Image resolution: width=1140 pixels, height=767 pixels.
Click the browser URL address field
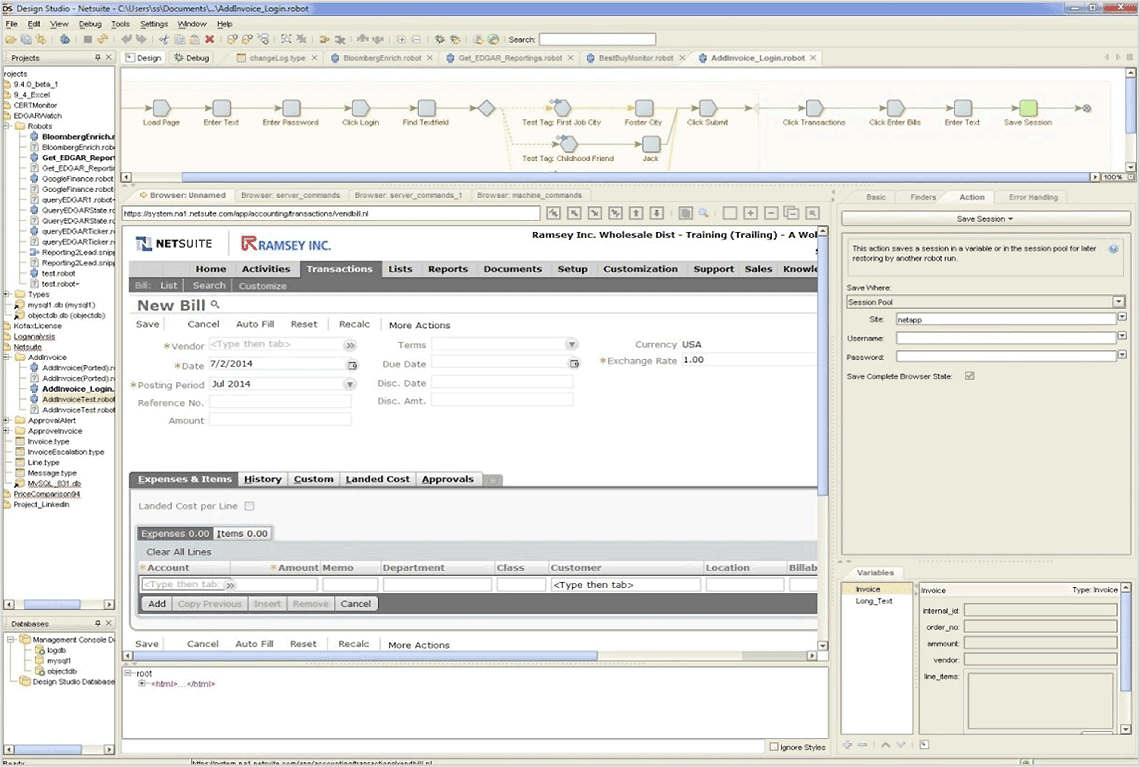331,214
